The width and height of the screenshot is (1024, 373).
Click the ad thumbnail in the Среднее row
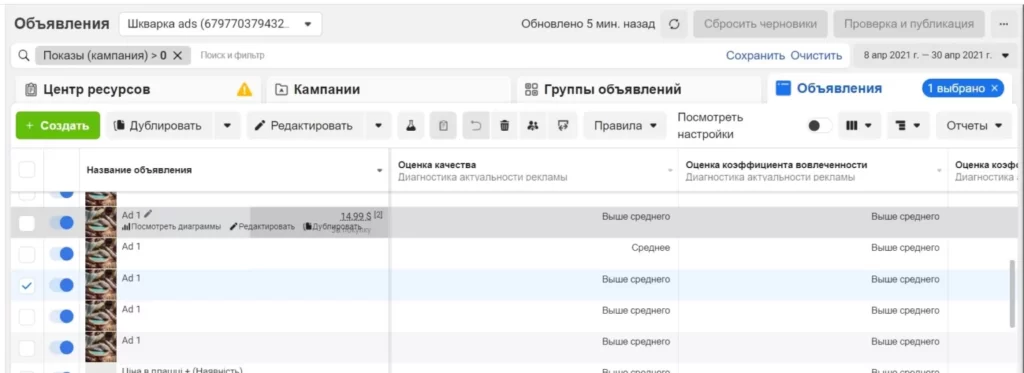click(x=101, y=254)
